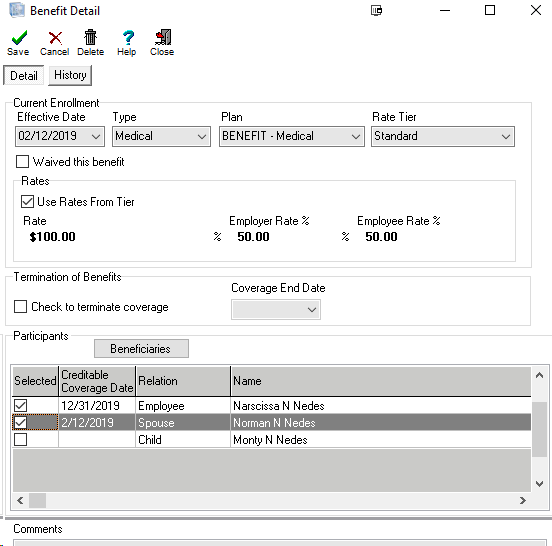Select Monty N Nedes checkbox
The width and height of the screenshot is (552, 546).
point(20,439)
